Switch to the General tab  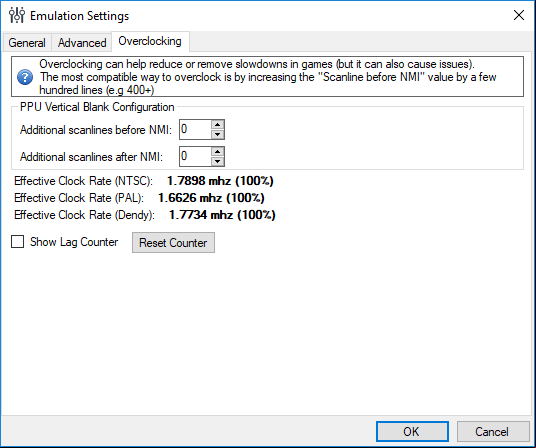pyautogui.click(x=27, y=43)
